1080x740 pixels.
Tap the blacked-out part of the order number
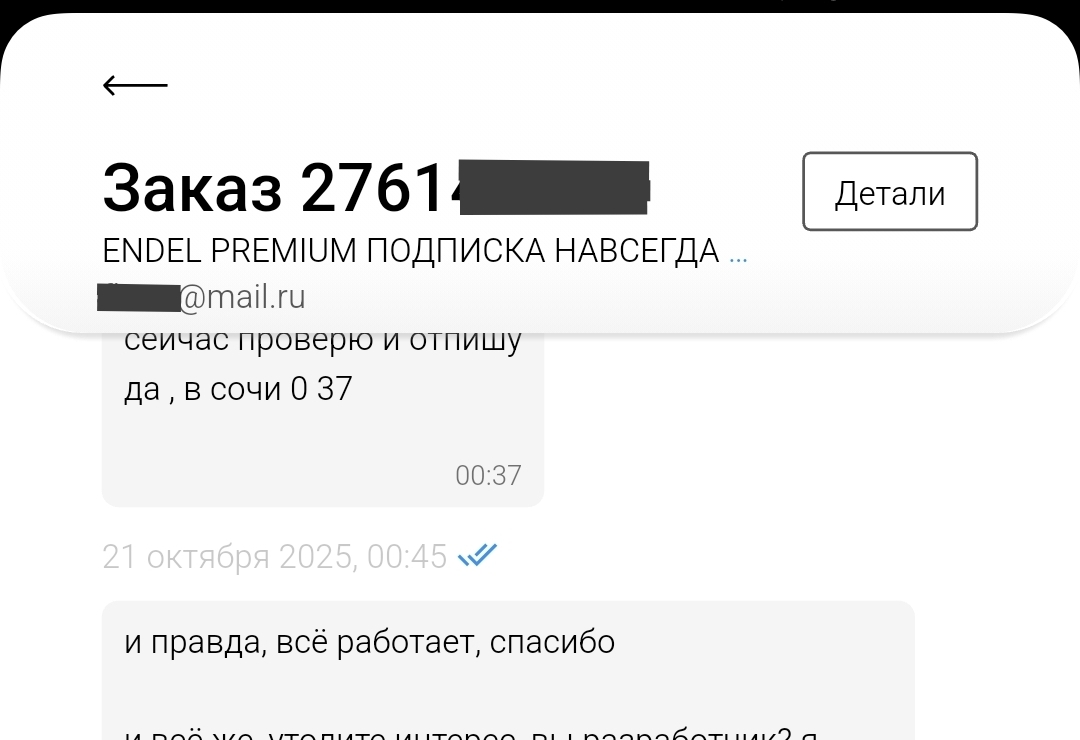point(554,187)
